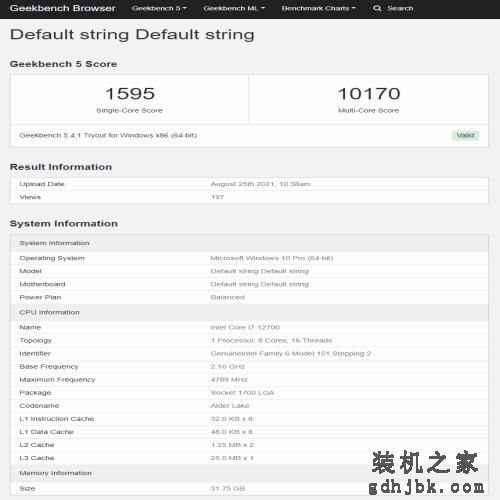500x500 pixels.
Task: Click the System Information section heading
Action: [x=64, y=223]
